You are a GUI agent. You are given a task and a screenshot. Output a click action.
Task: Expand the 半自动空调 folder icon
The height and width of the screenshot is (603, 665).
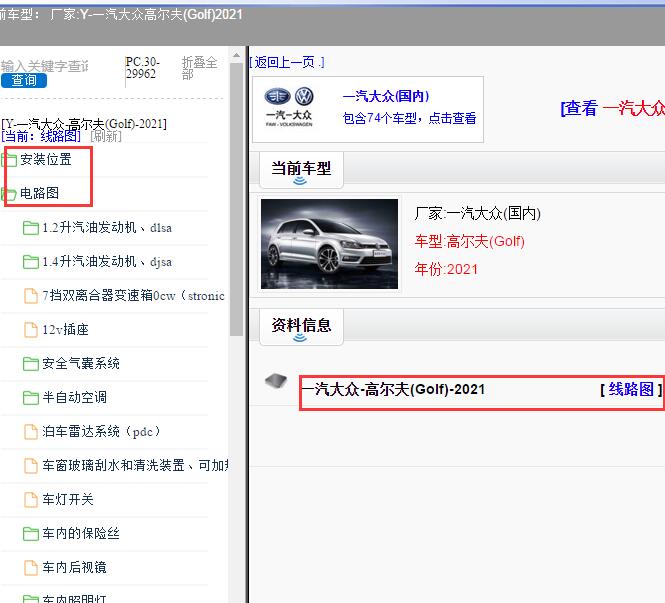(31, 397)
